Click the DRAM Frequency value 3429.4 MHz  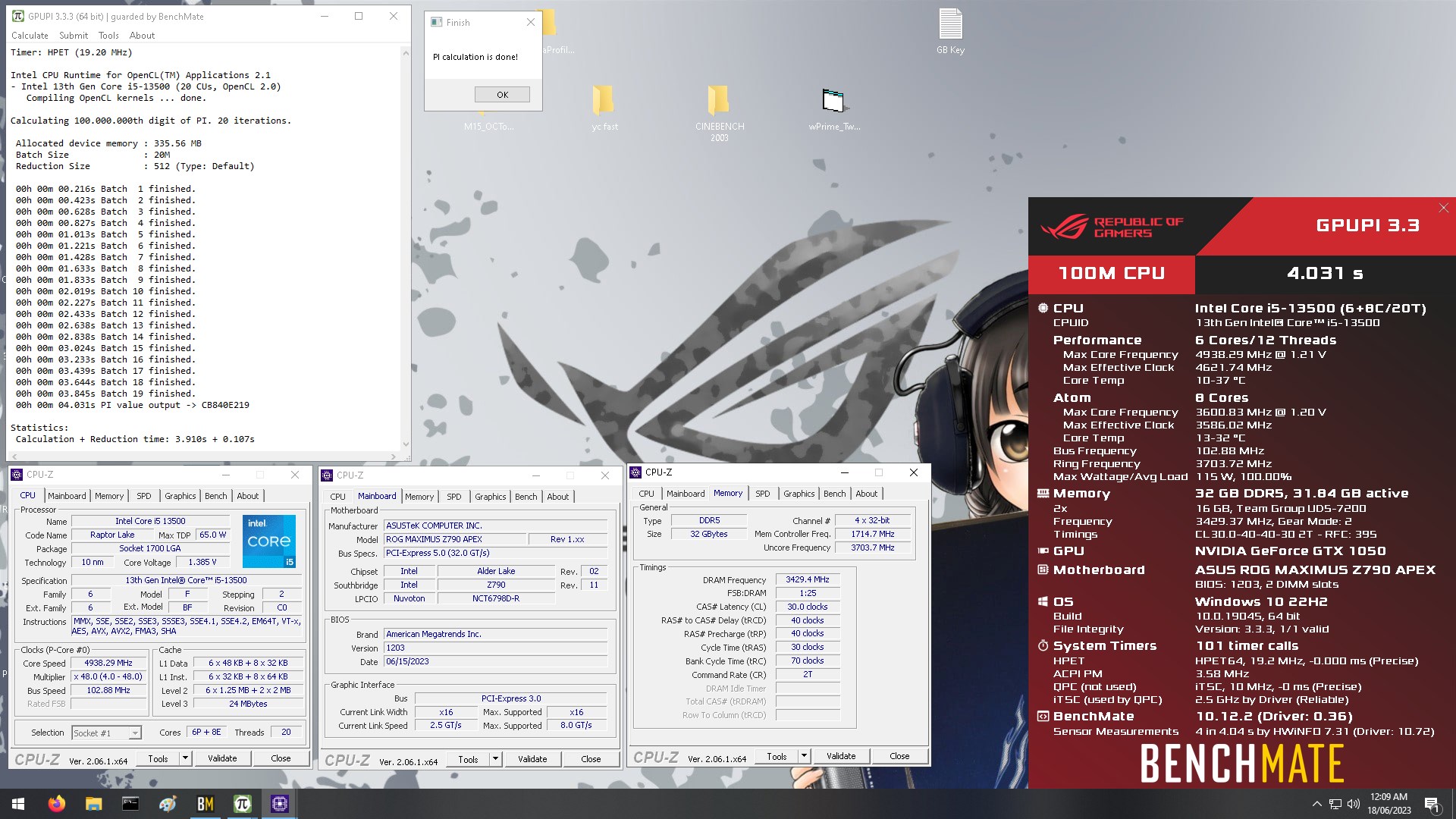click(807, 579)
